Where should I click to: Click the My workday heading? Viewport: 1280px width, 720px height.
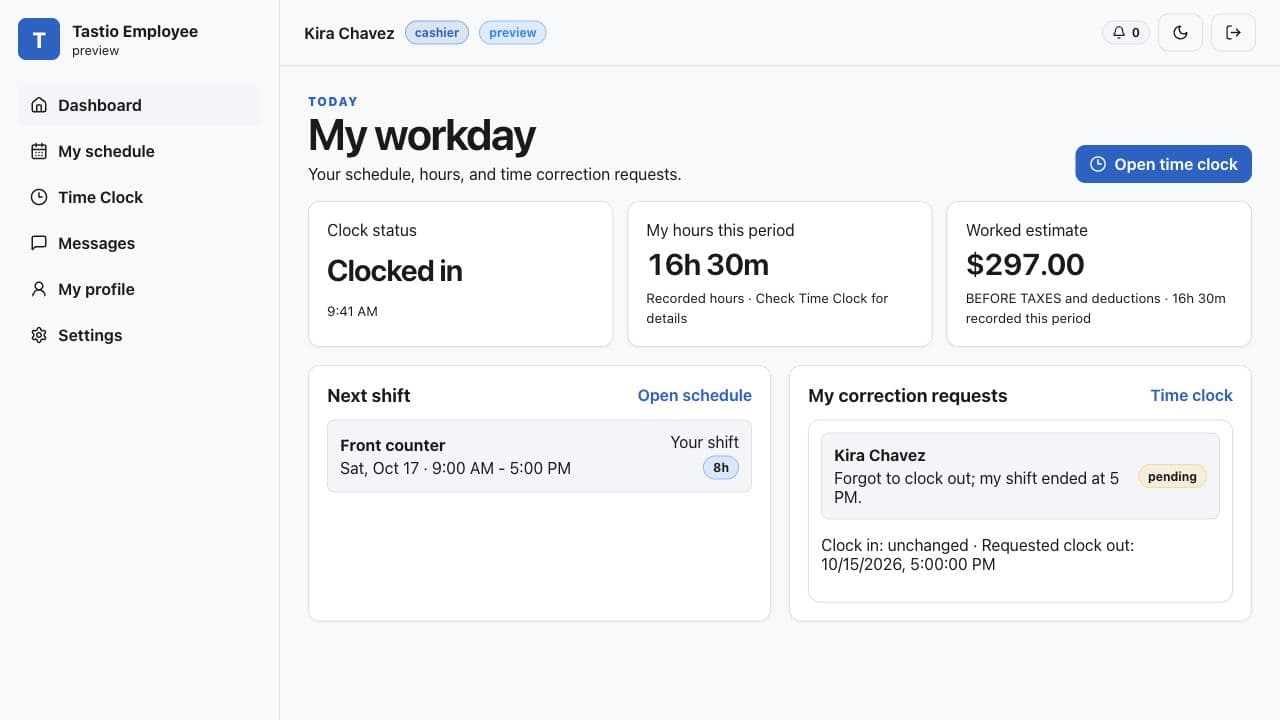(x=421, y=135)
